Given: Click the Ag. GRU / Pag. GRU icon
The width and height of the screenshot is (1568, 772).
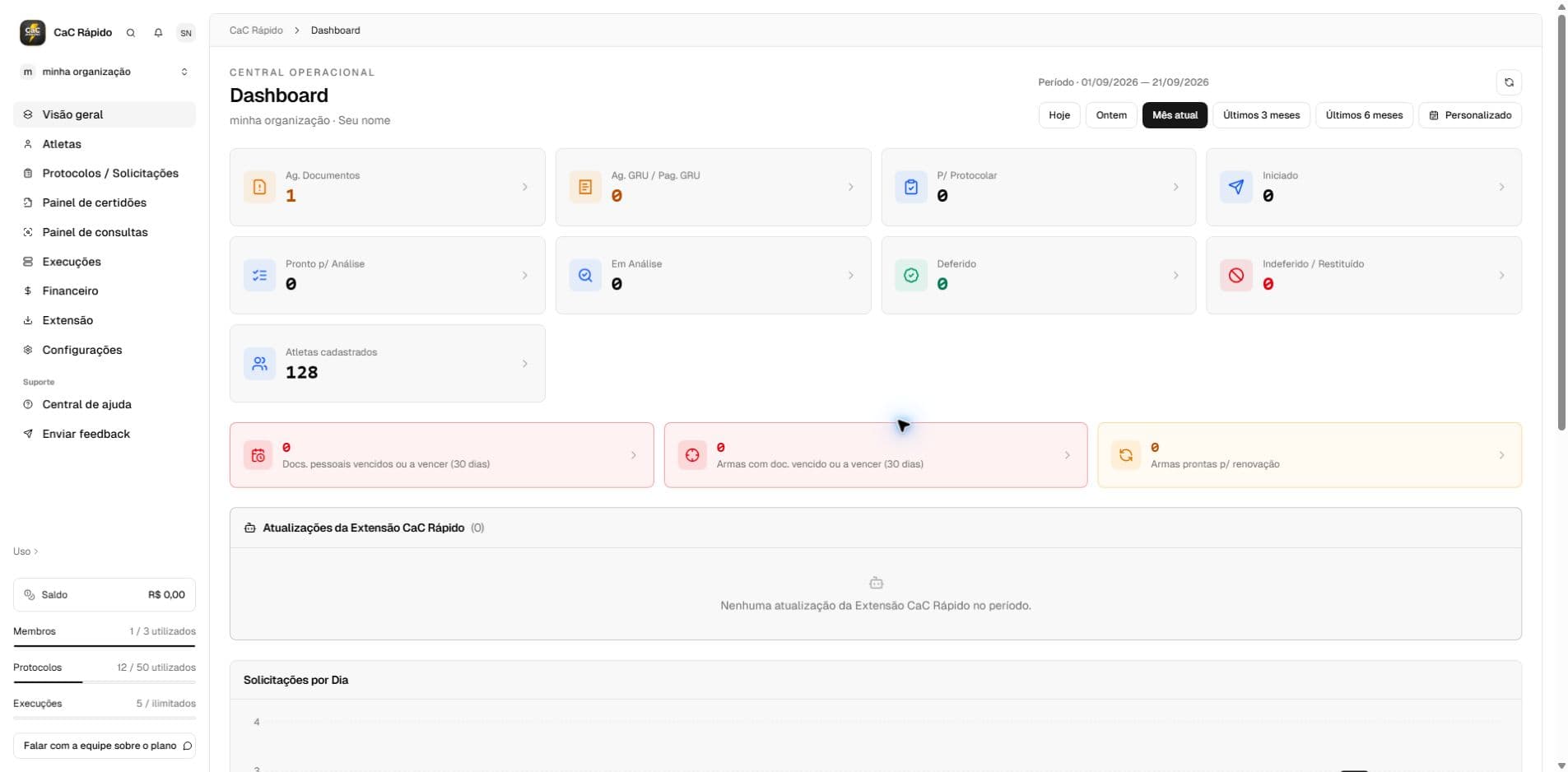Looking at the screenshot, I should [x=585, y=187].
